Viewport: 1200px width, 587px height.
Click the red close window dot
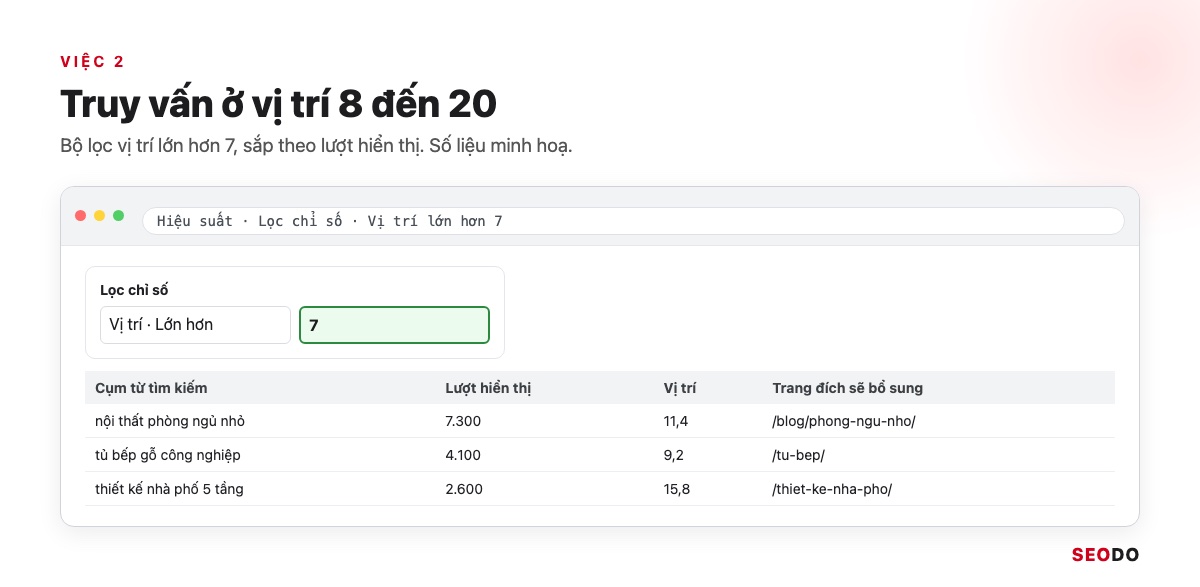click(x=81, y=216)
